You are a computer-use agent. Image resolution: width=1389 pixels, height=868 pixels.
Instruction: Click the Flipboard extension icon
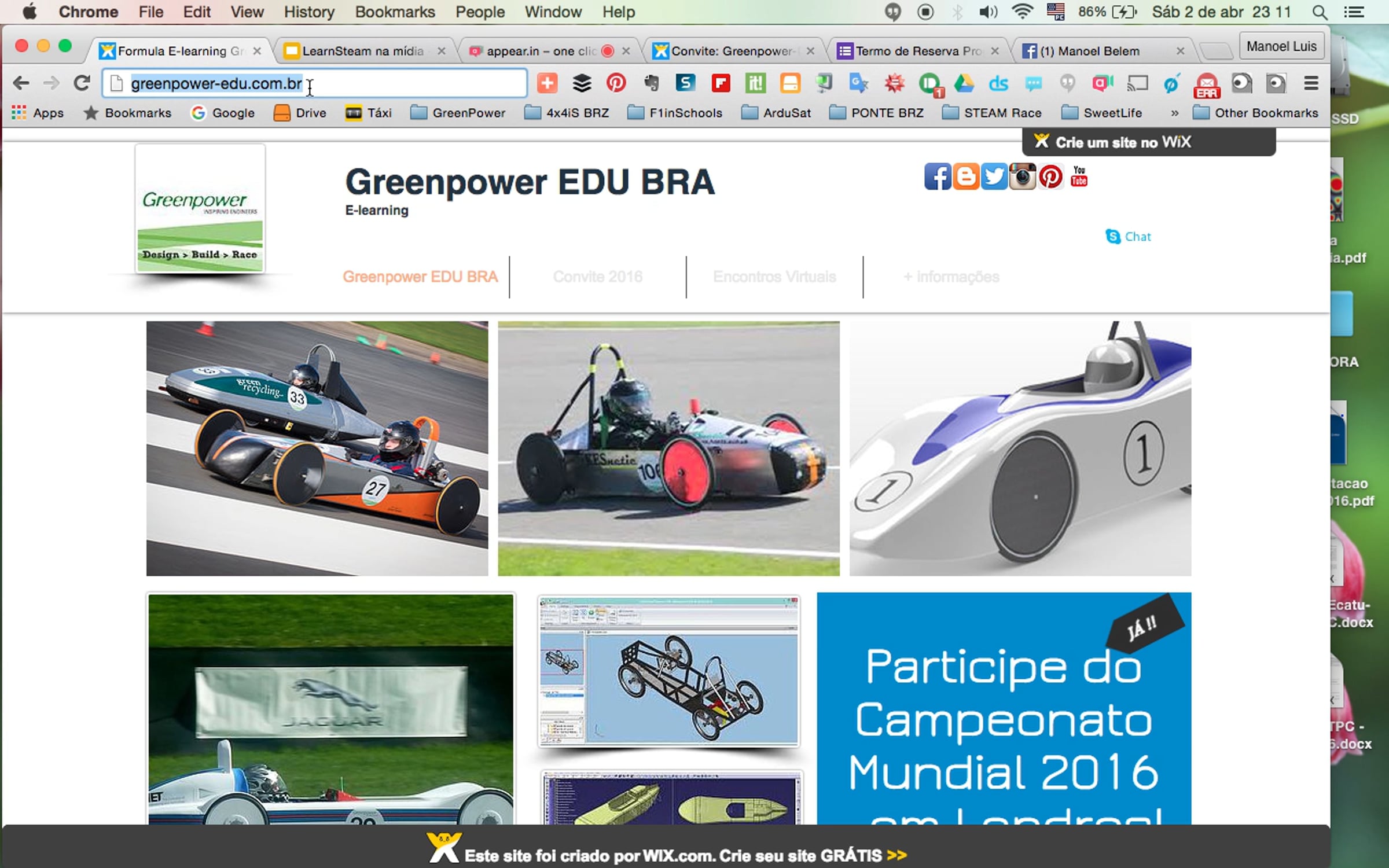tap(721, 83)
